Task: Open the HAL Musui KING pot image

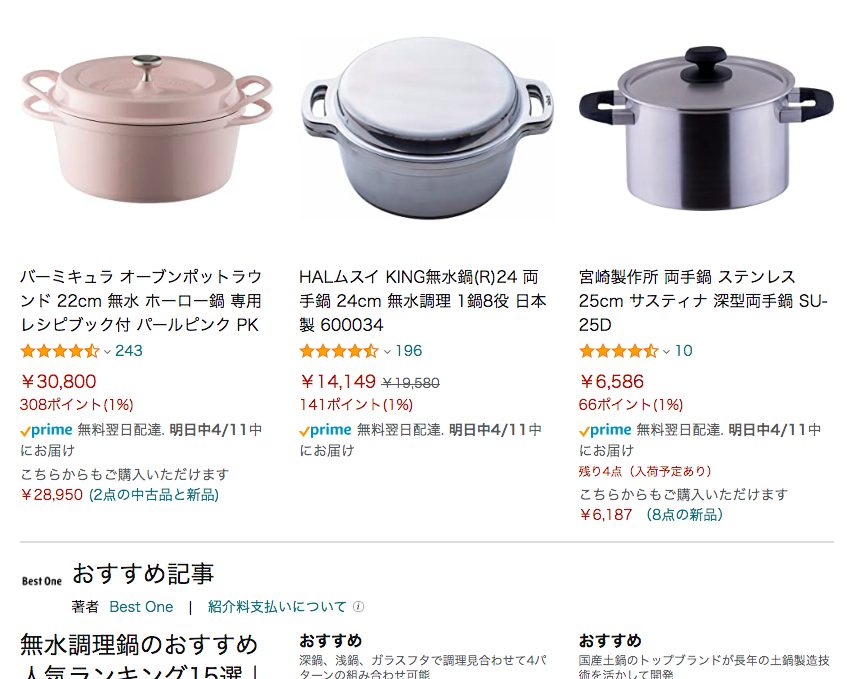Action: click(x=427, y=128)
